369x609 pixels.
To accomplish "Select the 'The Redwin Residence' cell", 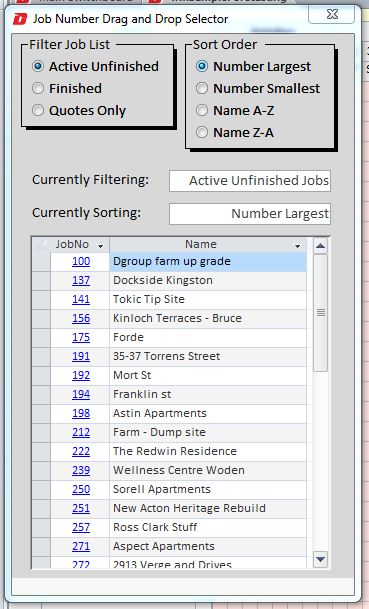I will click(208, 452).
